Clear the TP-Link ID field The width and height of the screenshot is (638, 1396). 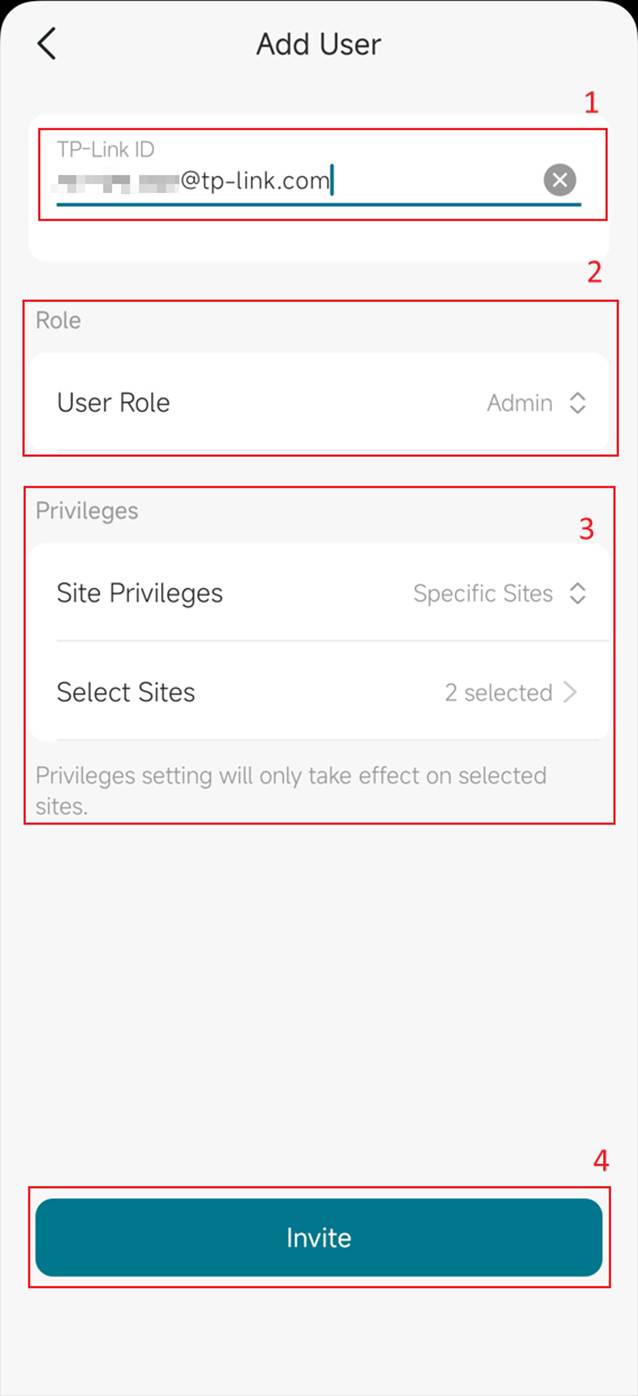559,180
